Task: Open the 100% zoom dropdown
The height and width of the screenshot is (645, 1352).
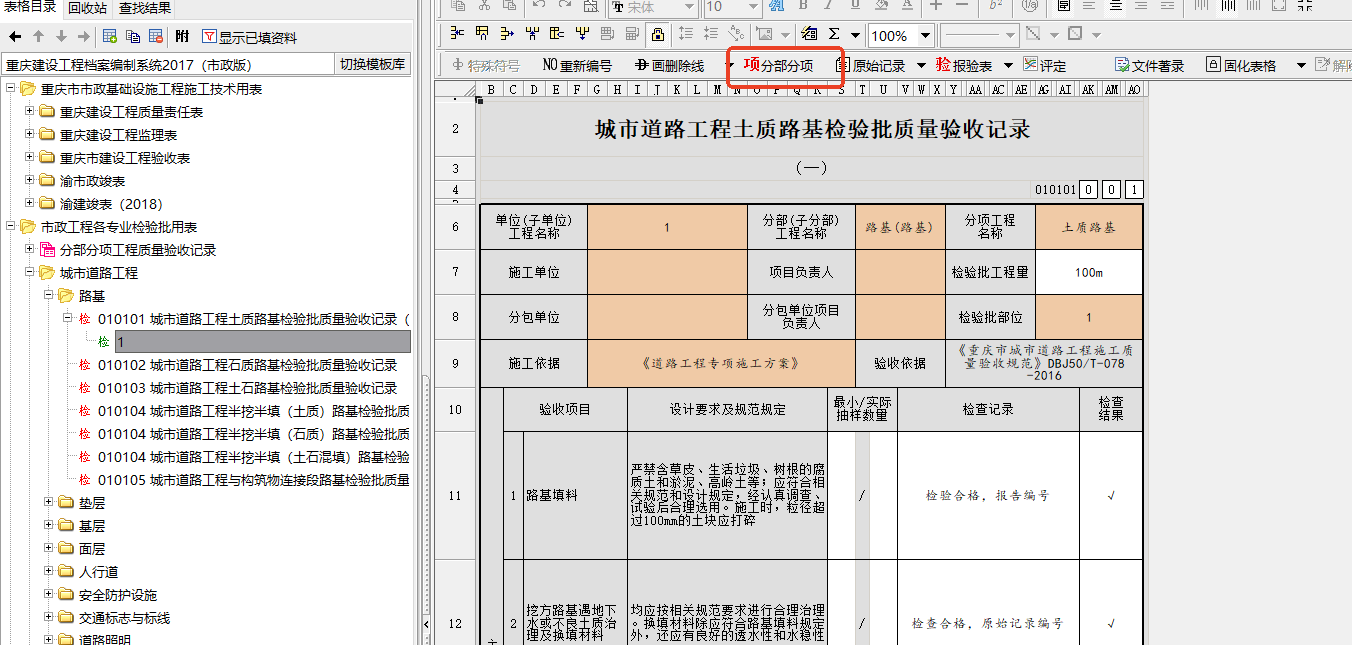Action: point(925,36)
